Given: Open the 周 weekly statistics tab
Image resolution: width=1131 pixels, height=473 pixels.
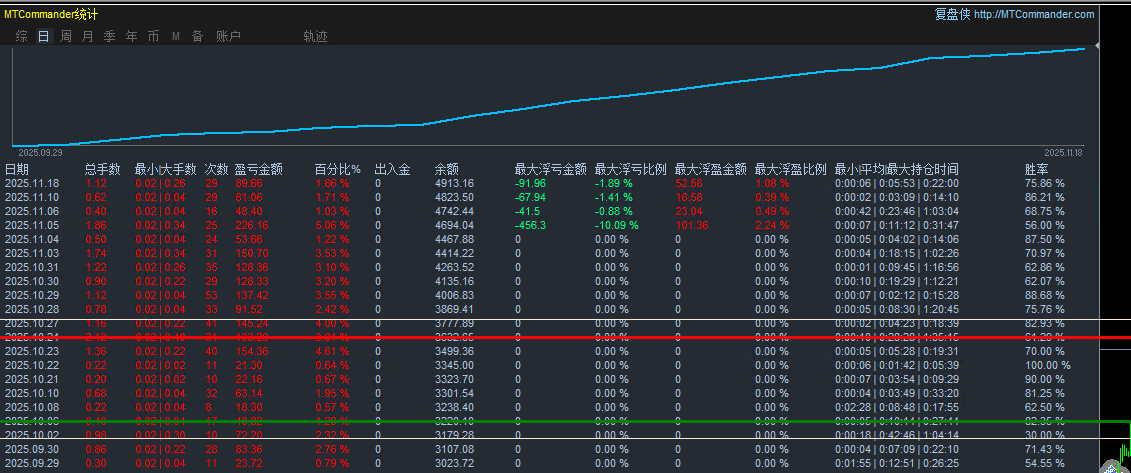Looking at the screenshot, I should (x=66, y=36).
